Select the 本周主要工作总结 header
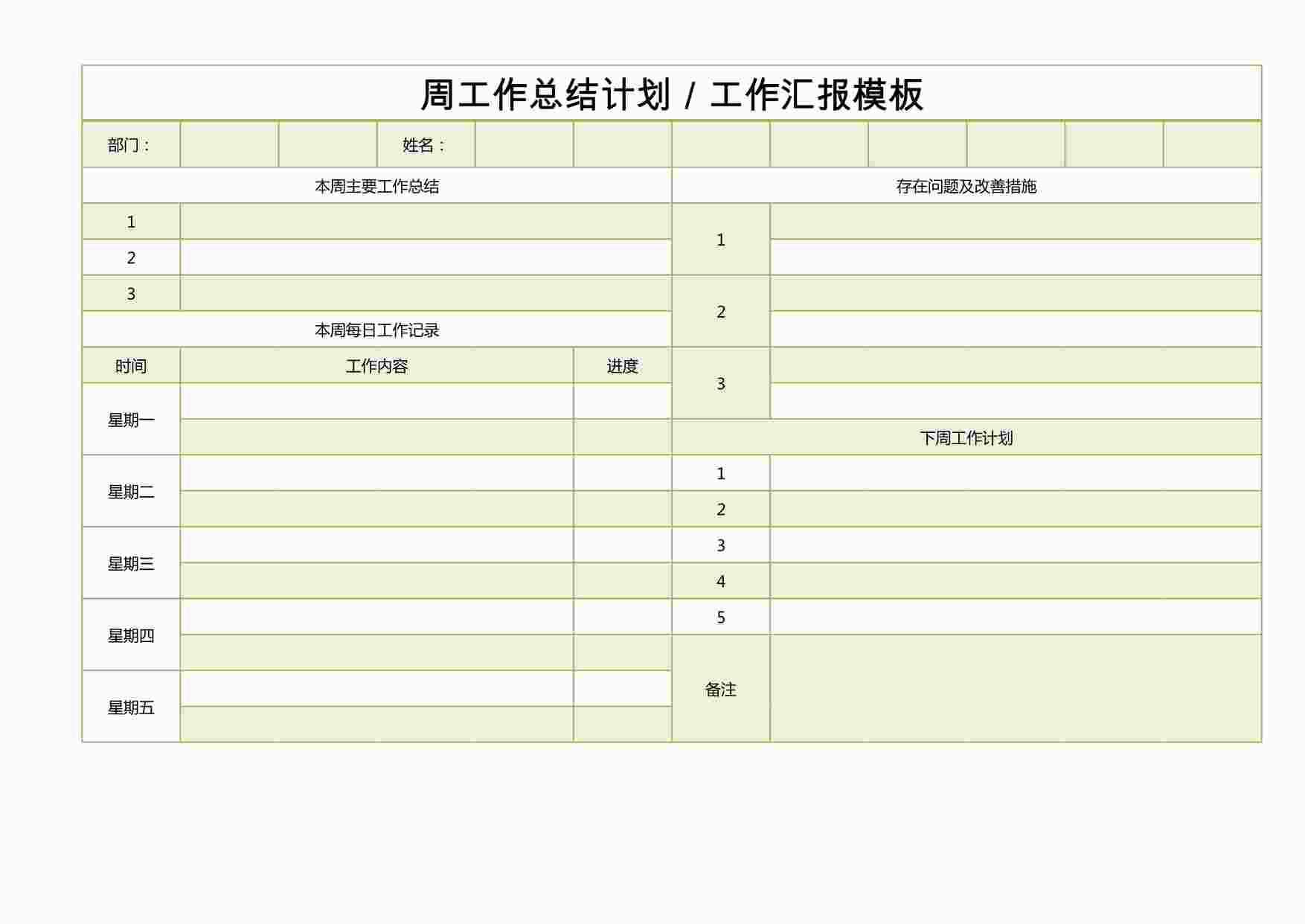 point(376,186)
